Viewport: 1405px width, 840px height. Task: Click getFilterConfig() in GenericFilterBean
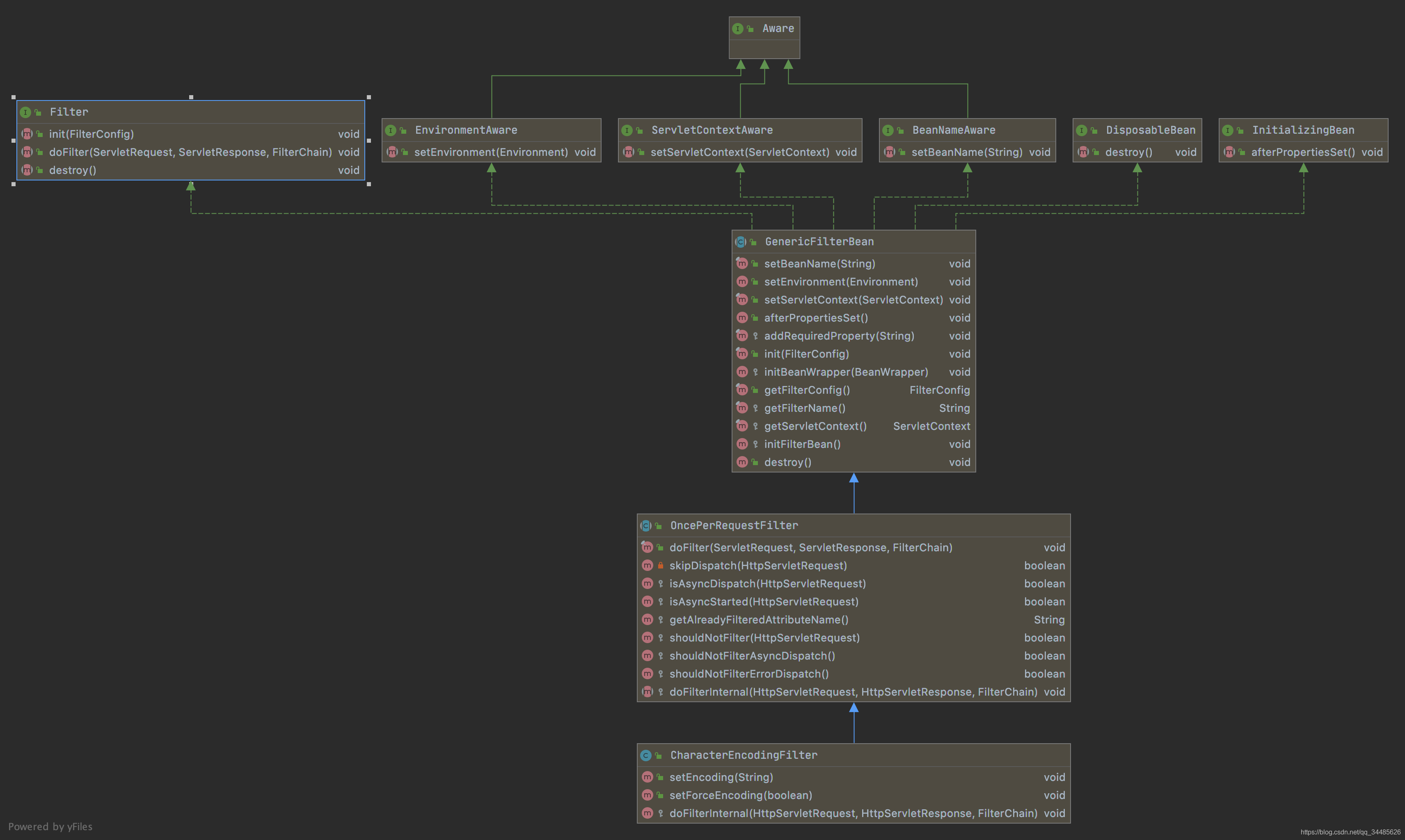(806, 390)
